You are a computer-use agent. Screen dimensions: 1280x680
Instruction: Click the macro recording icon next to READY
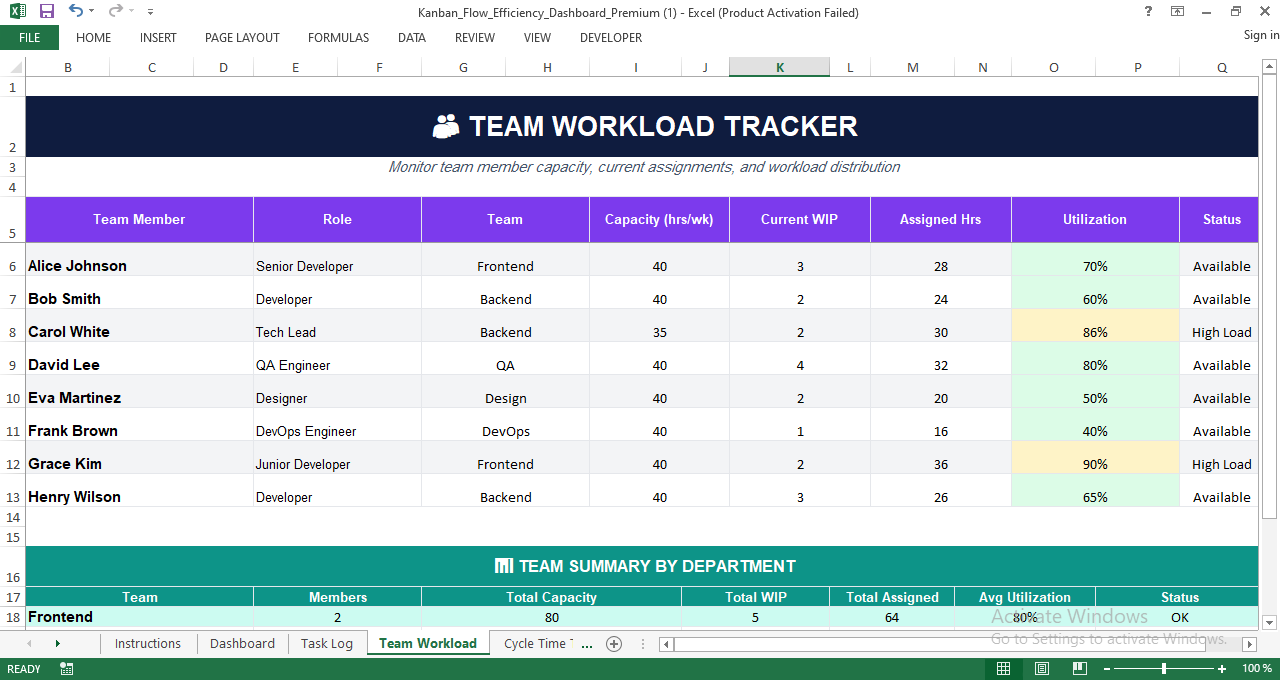point(66,668)
